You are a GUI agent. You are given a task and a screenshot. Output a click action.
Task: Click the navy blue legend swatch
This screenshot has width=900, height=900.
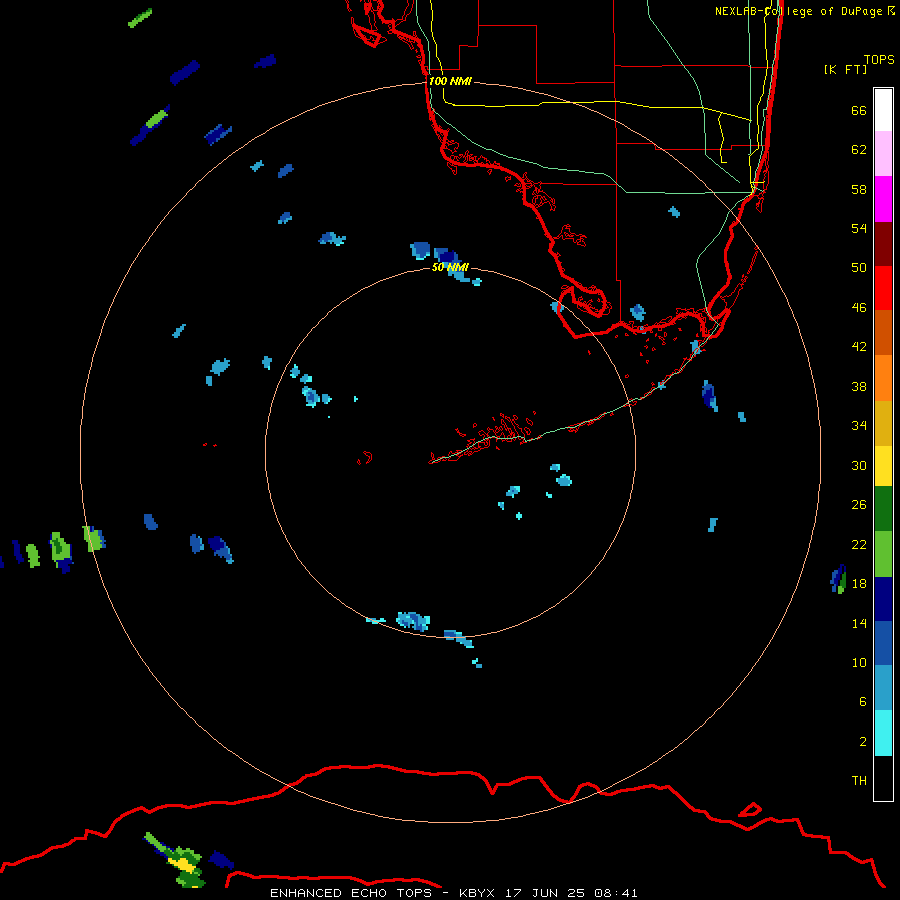coord(883,599)
